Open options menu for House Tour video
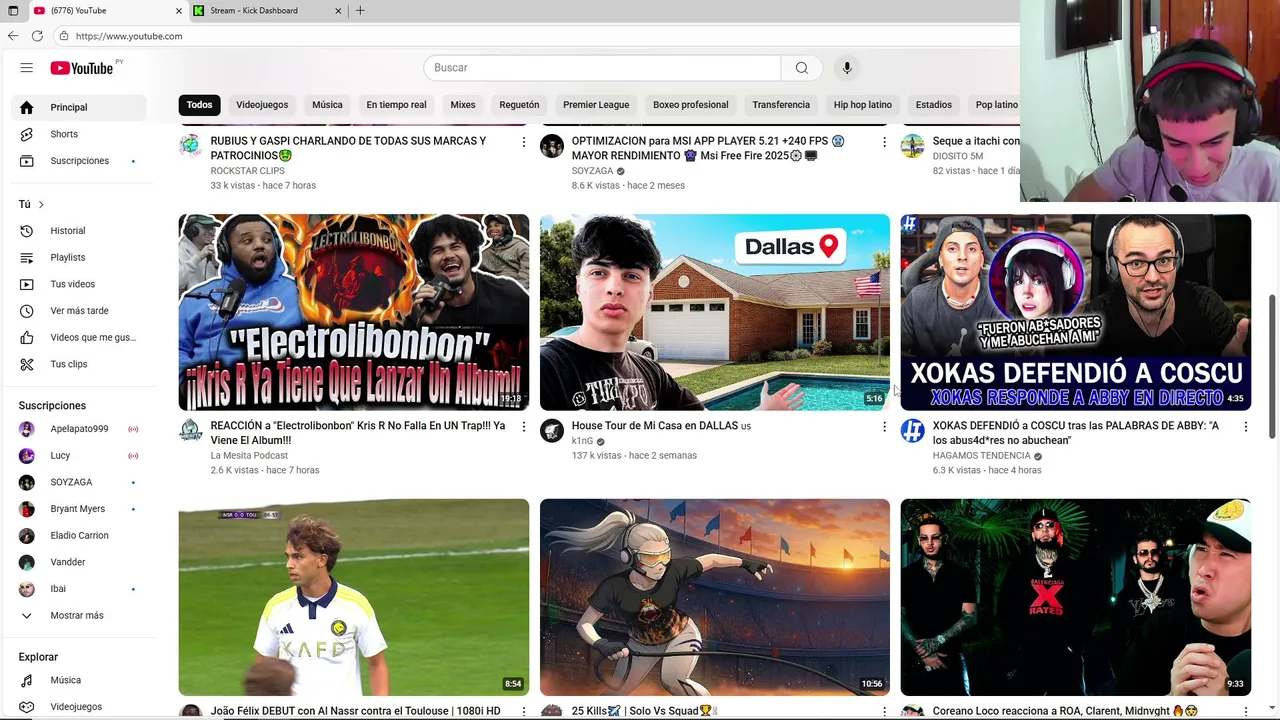The width and height of the screenshot is (1280, 720). click(884, 427)
